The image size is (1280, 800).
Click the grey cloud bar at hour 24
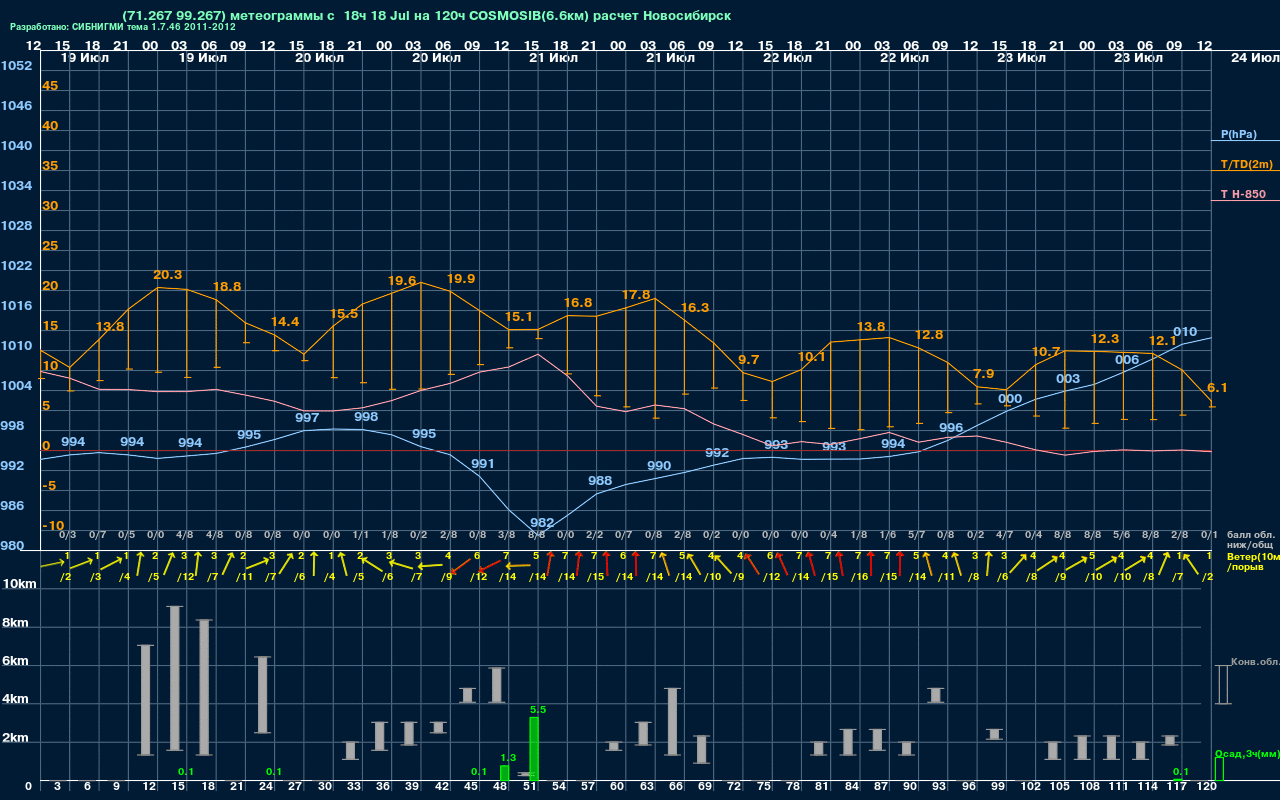pos(263,695)
